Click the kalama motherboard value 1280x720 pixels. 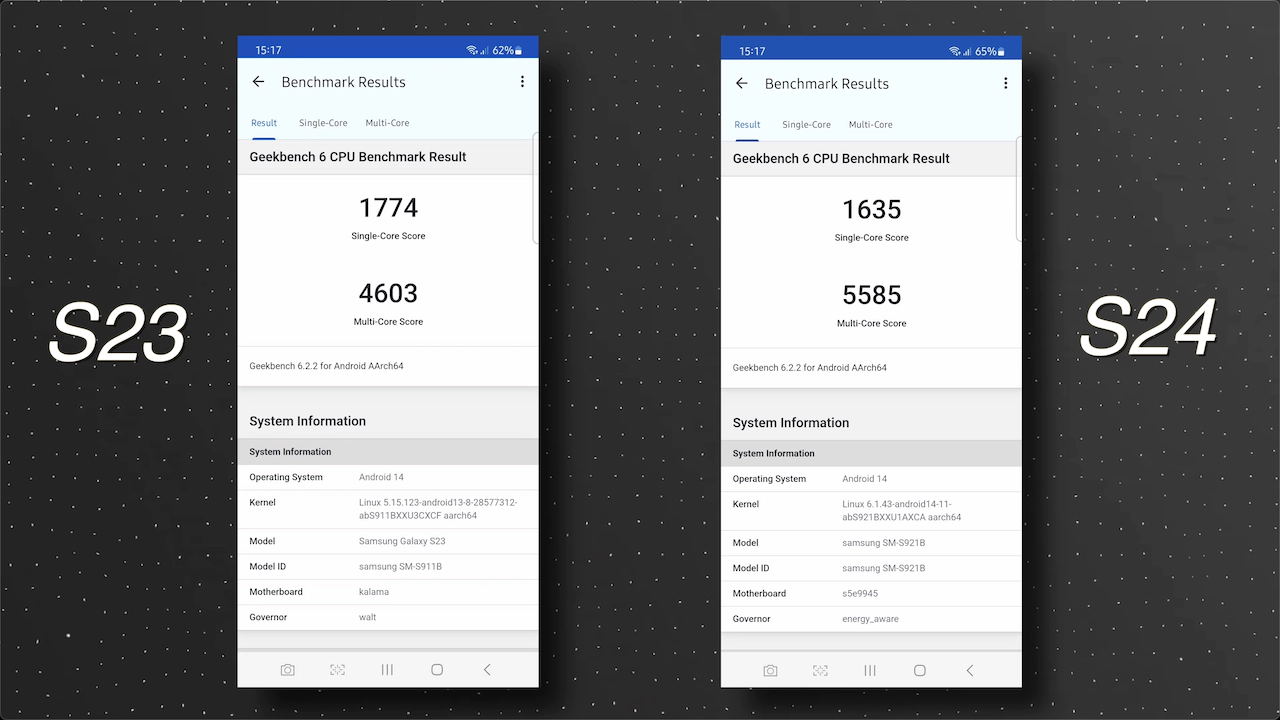click(x=373, y=592)
